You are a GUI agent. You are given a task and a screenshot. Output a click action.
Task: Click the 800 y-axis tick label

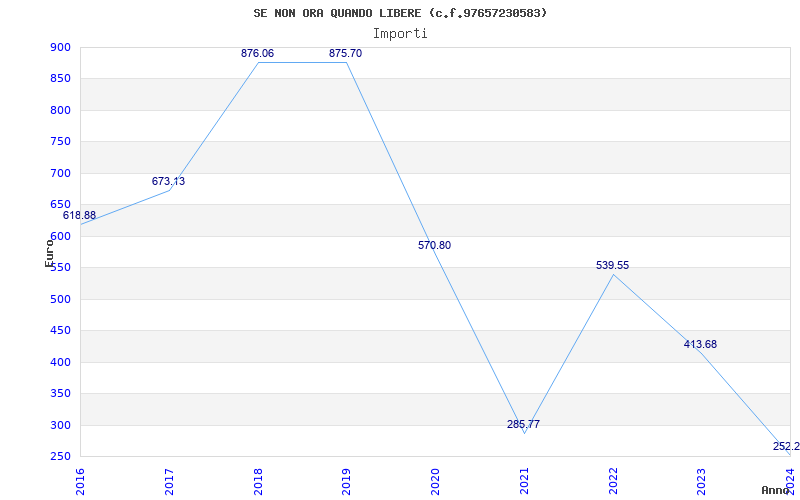coord(60,110)
